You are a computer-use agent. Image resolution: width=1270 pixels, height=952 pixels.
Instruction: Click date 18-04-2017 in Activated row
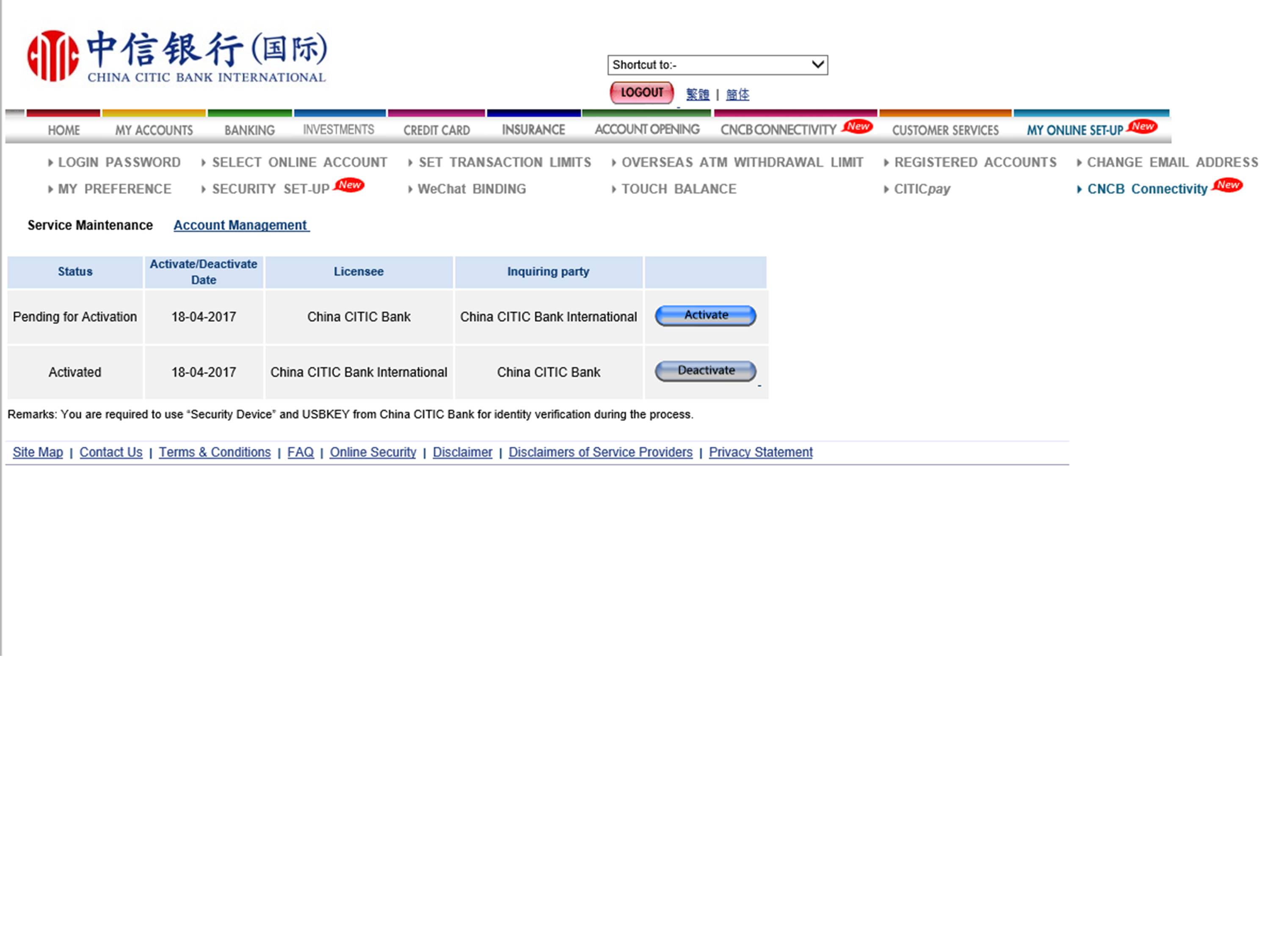pyautogui.click(x=204, y=372)
